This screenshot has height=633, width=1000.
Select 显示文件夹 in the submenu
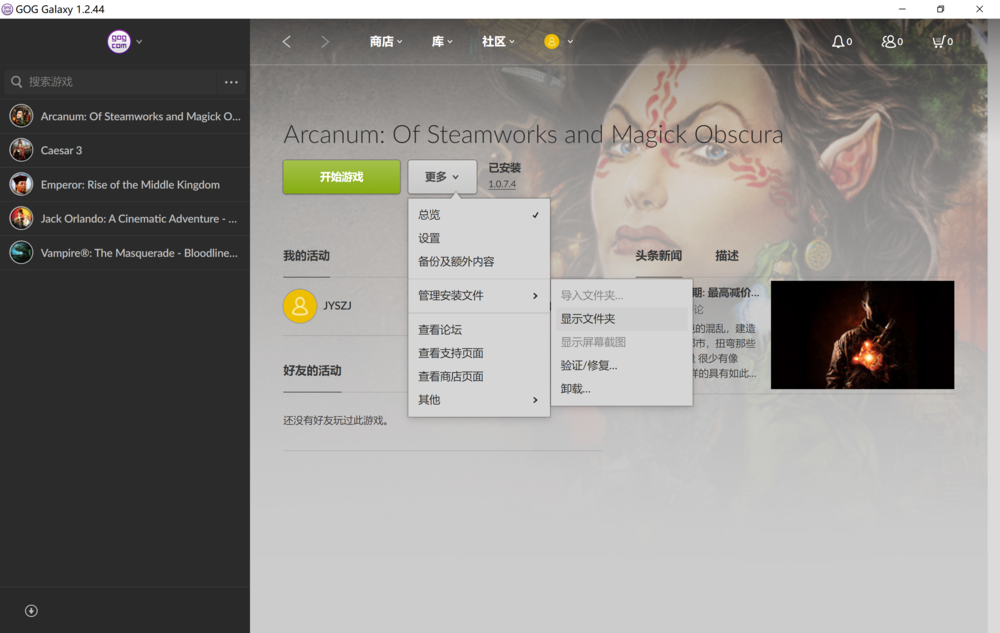pos(622,319)
